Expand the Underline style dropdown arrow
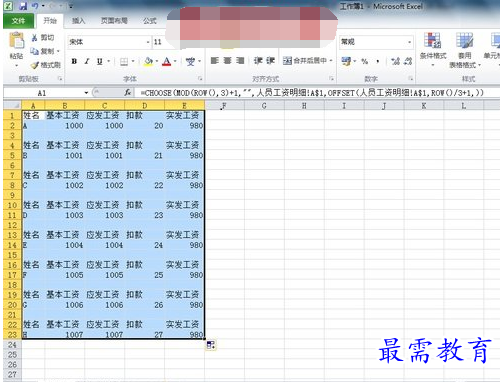Screen dimensions: 500x382 point(108,61)
